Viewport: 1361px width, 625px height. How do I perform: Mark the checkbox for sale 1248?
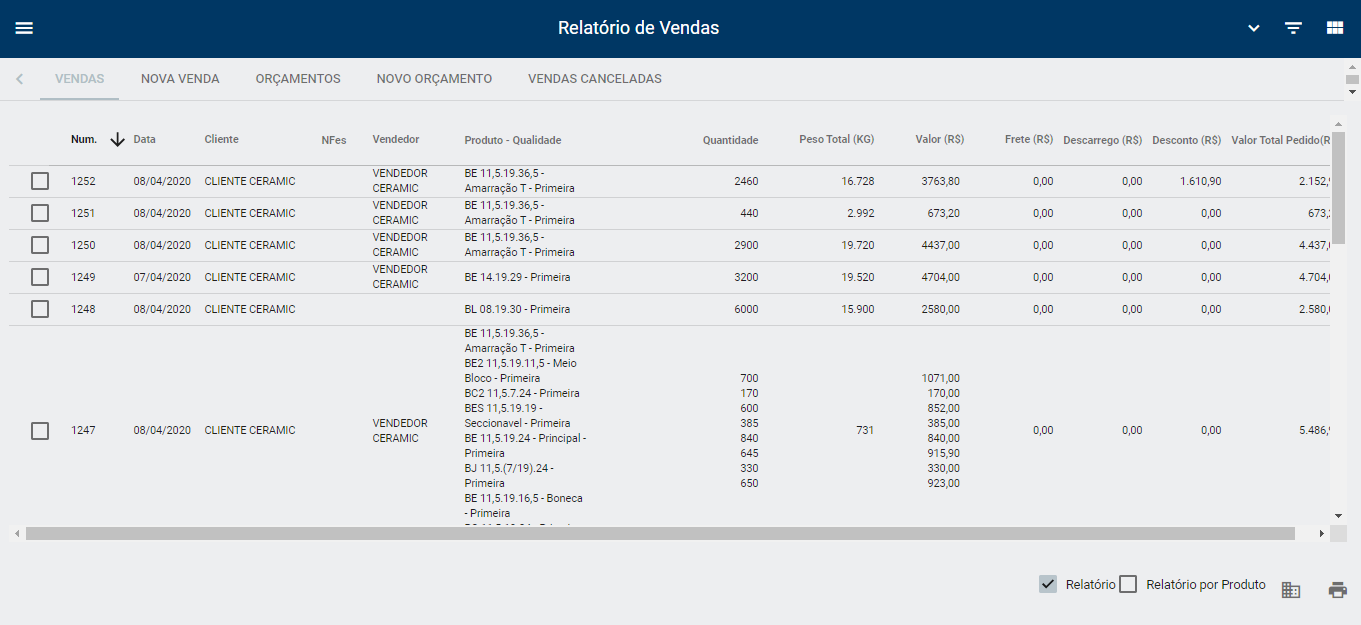pos(40,309)
